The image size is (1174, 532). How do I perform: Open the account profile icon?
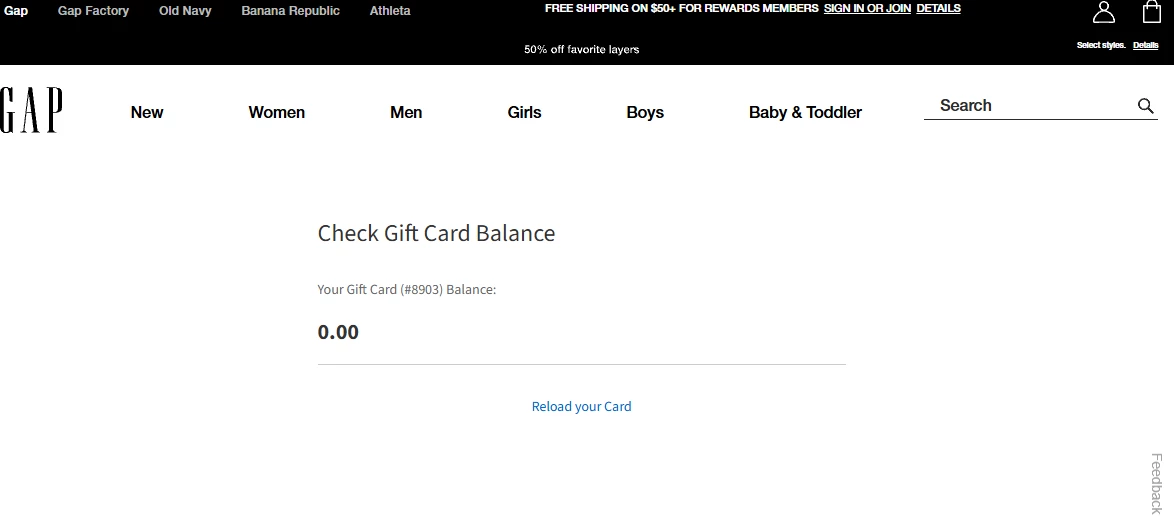click(1104, 12)
